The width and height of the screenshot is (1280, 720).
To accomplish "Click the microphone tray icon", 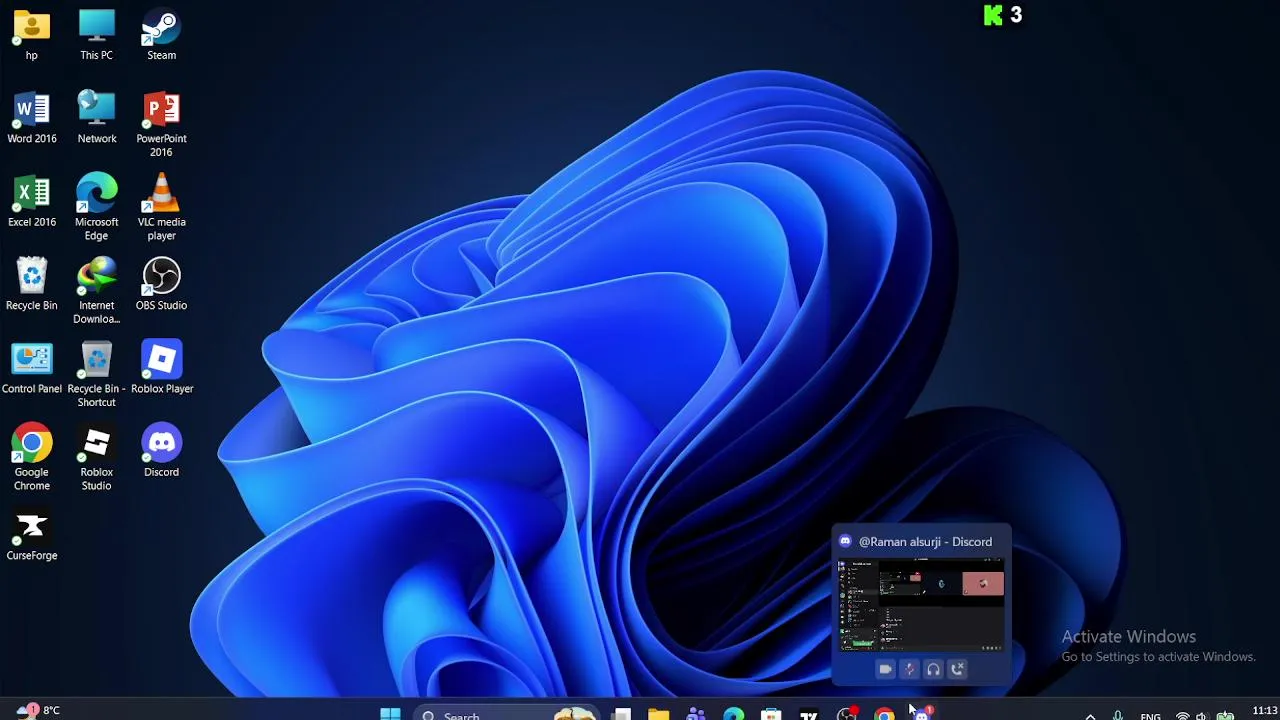I will click(x=1118, y=715).
